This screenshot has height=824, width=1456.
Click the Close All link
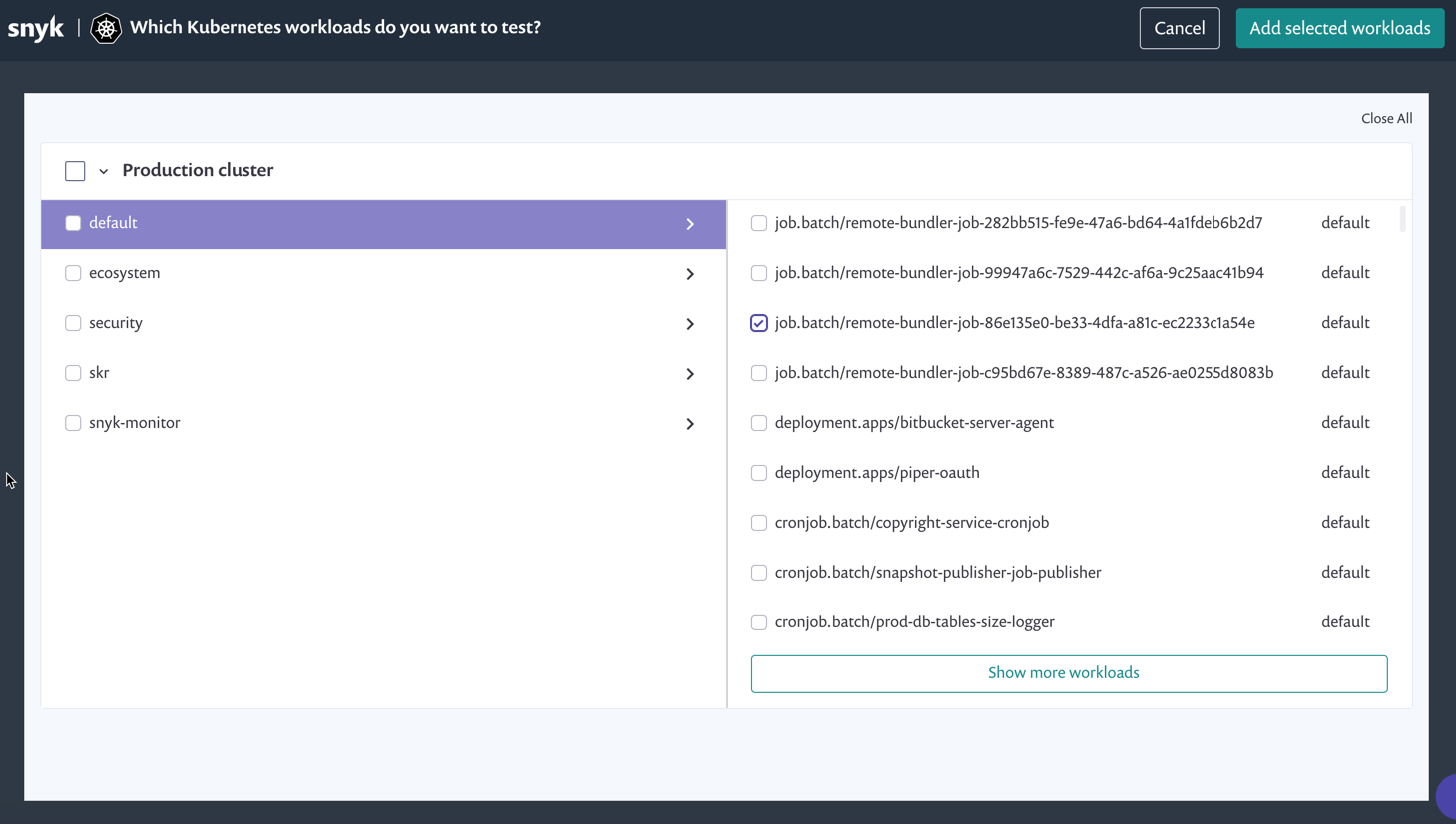[x=1386, y=118]
